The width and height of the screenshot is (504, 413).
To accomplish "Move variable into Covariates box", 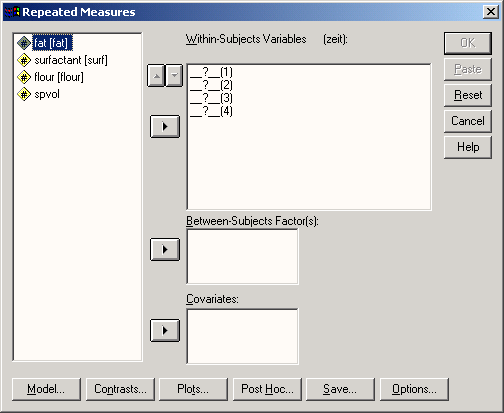I will 165,330.
